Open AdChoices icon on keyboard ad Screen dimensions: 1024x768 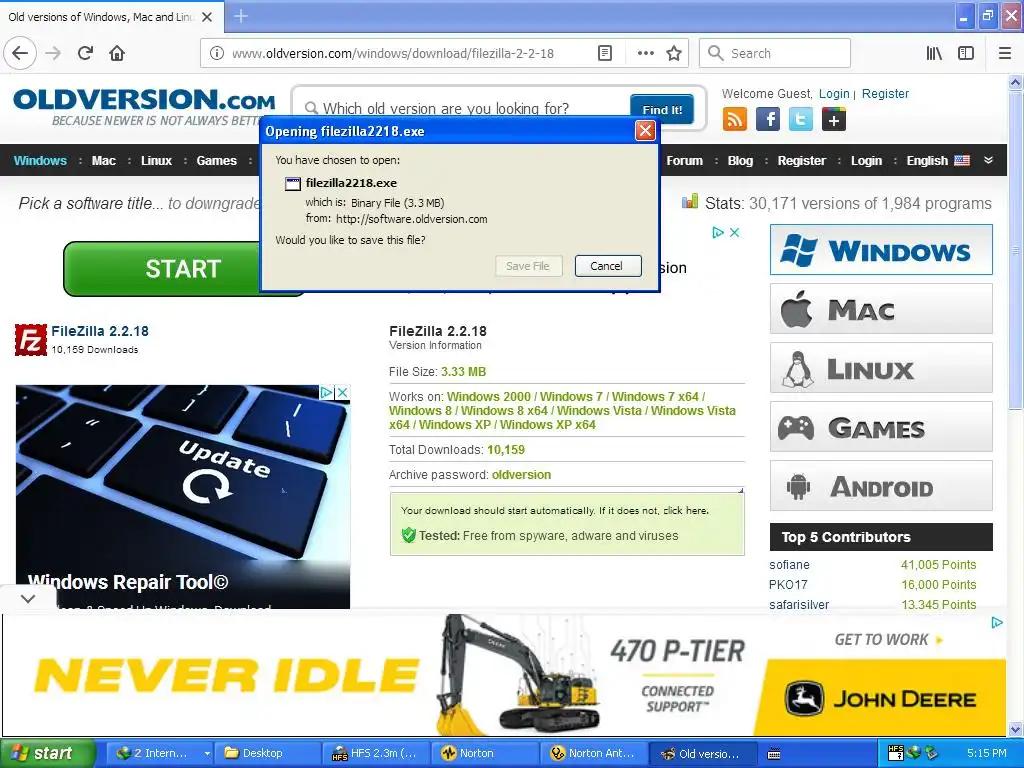point(327,392)
